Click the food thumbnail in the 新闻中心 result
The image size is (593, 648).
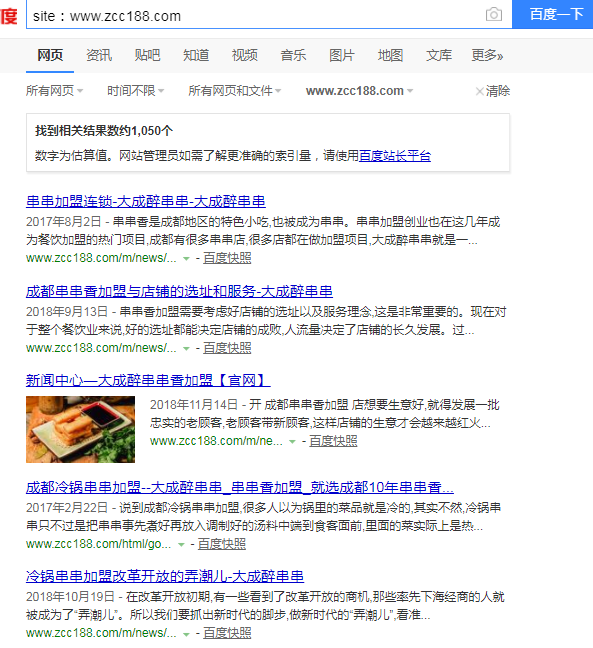pyautogui.click(x=80, y=429)
